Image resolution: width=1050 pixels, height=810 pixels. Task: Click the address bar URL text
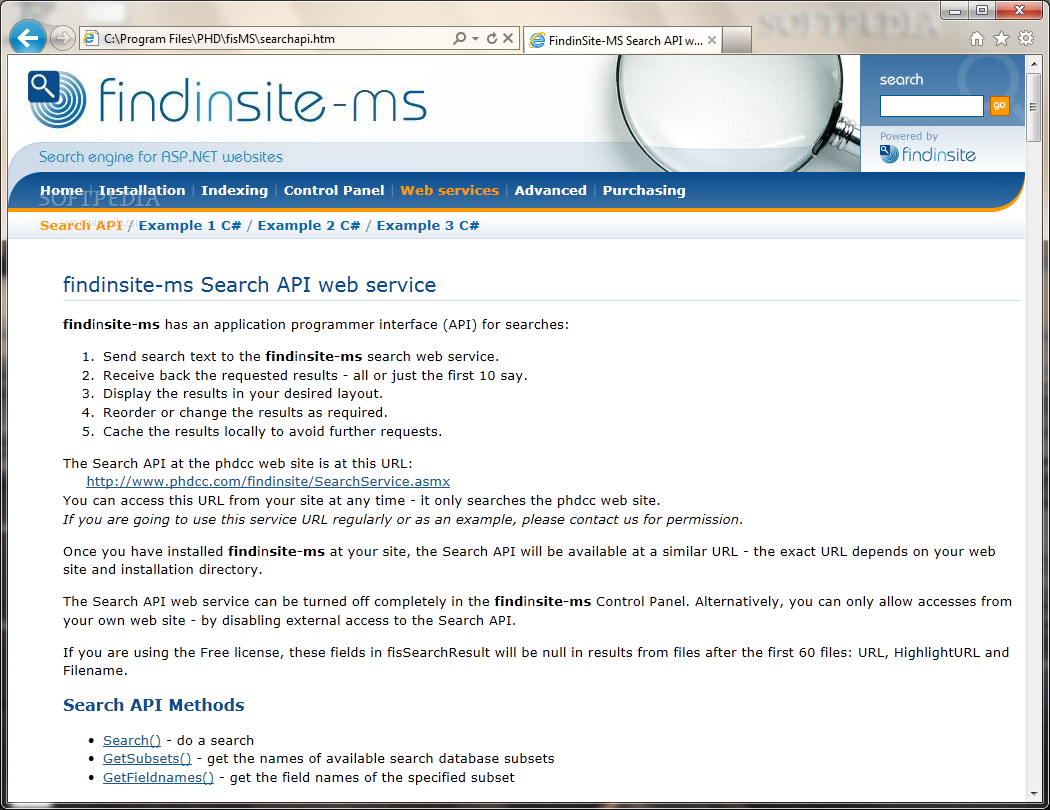[x=219, y=39]
